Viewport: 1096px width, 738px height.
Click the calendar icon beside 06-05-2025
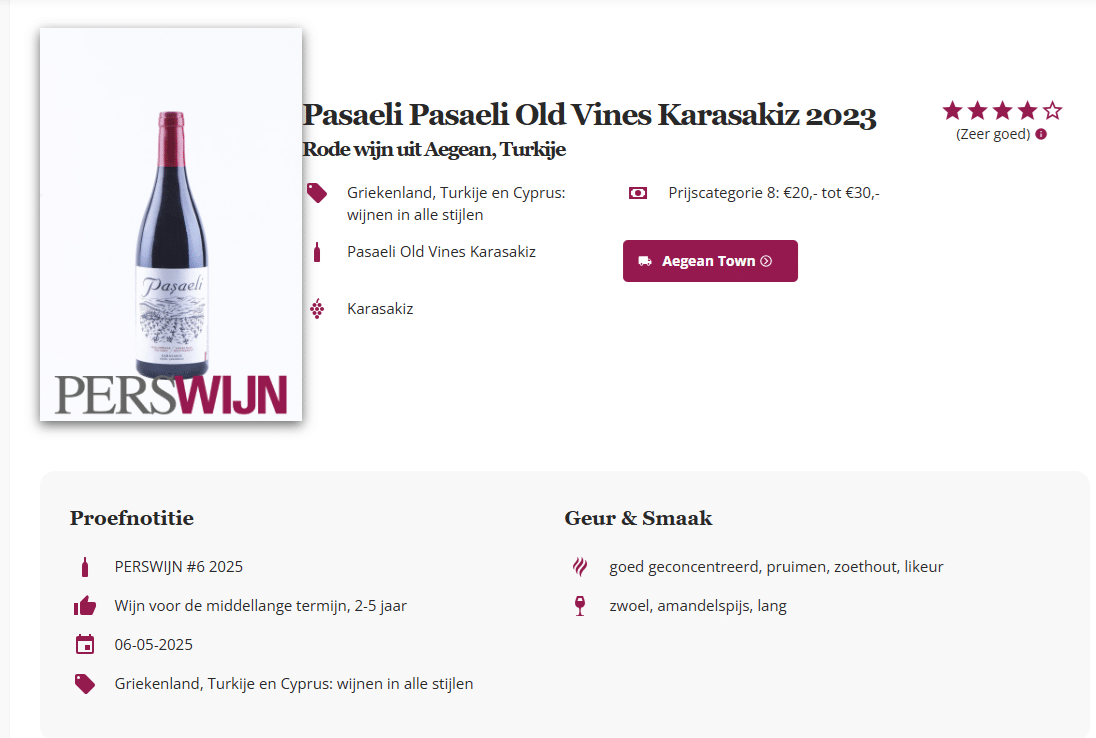85,644
